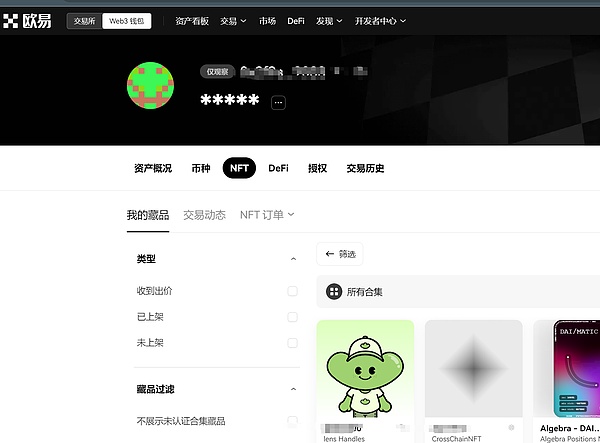The height and width of the screenshot is (443, 600).
Task: Open the Algebra Positions NFT thumbnail
Action: (x=566, y=368)
